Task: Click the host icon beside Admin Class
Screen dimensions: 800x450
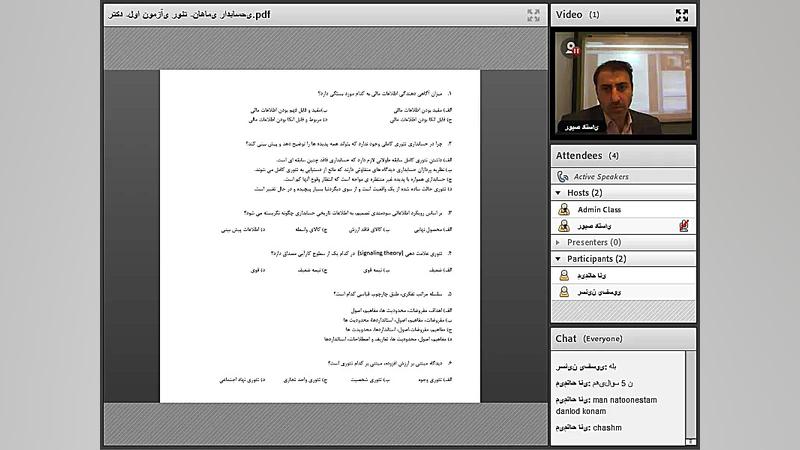Action: pyautogui.click(x=564, y=209)
